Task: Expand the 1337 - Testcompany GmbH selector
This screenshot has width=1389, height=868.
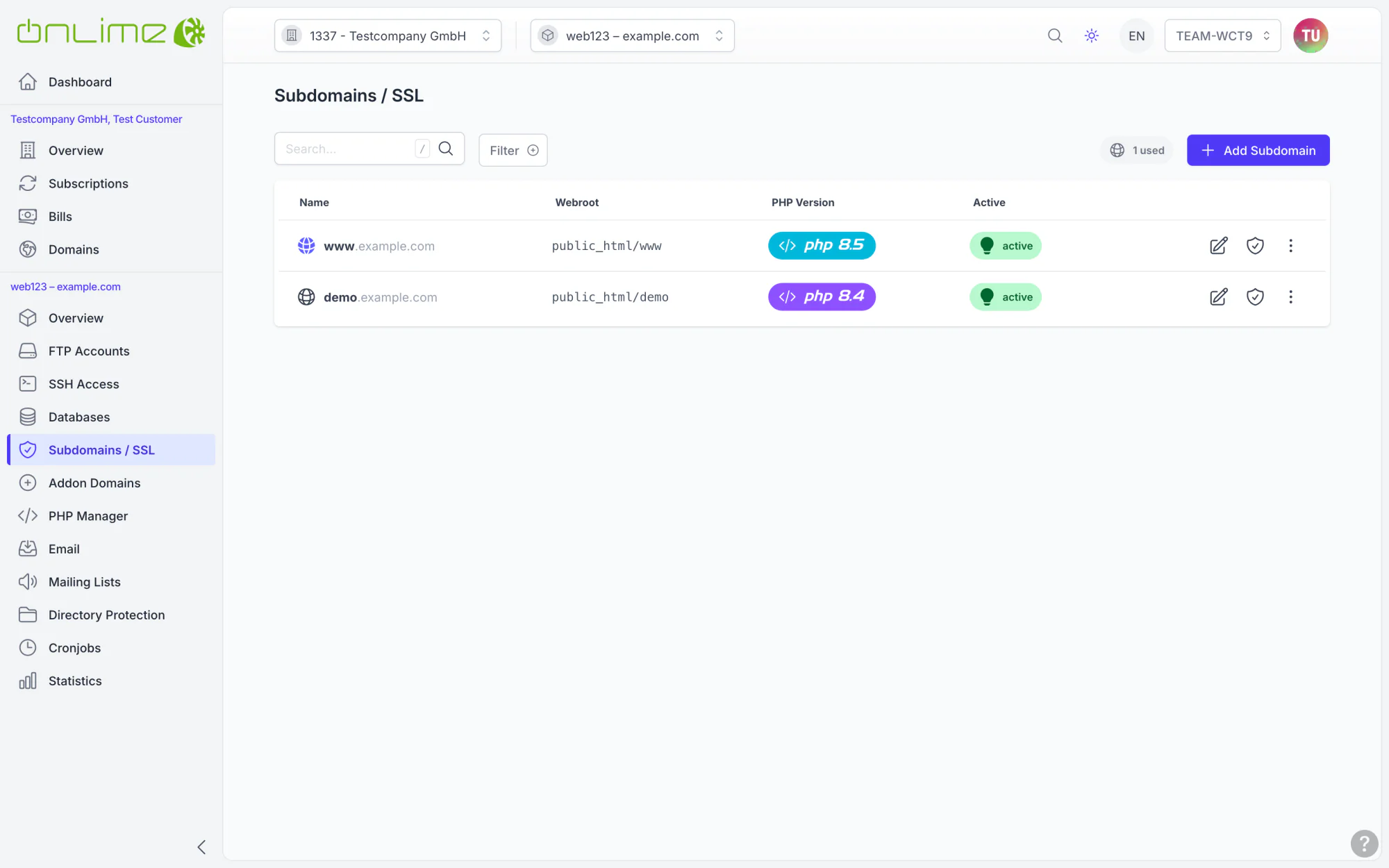Action: pyautogui.click(x=388, y=35)
